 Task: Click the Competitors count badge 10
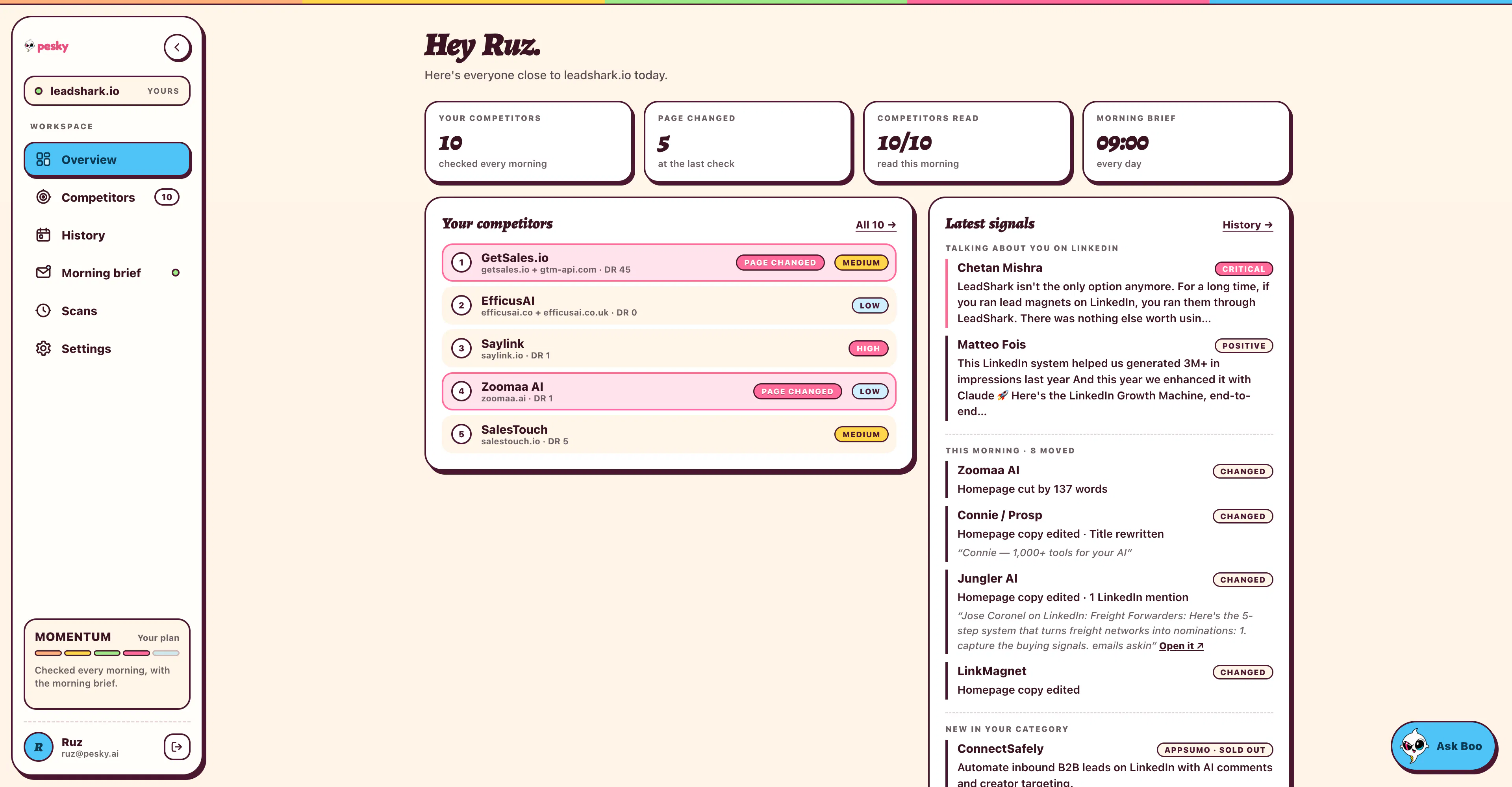pyautogui.click(x=167, y=197)
